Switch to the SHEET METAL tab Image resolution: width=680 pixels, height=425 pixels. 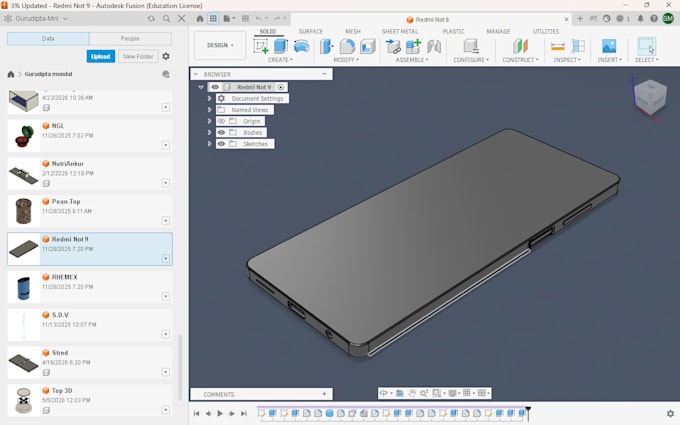coord(400,31)
